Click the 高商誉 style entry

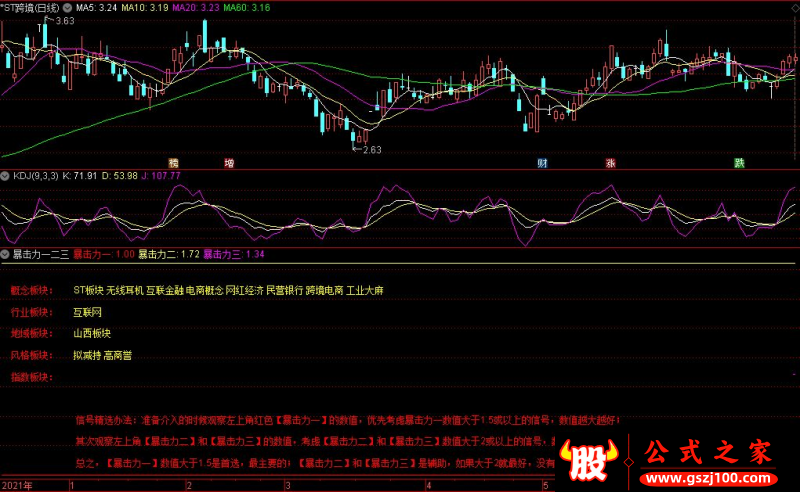click(x=118, y=355)
